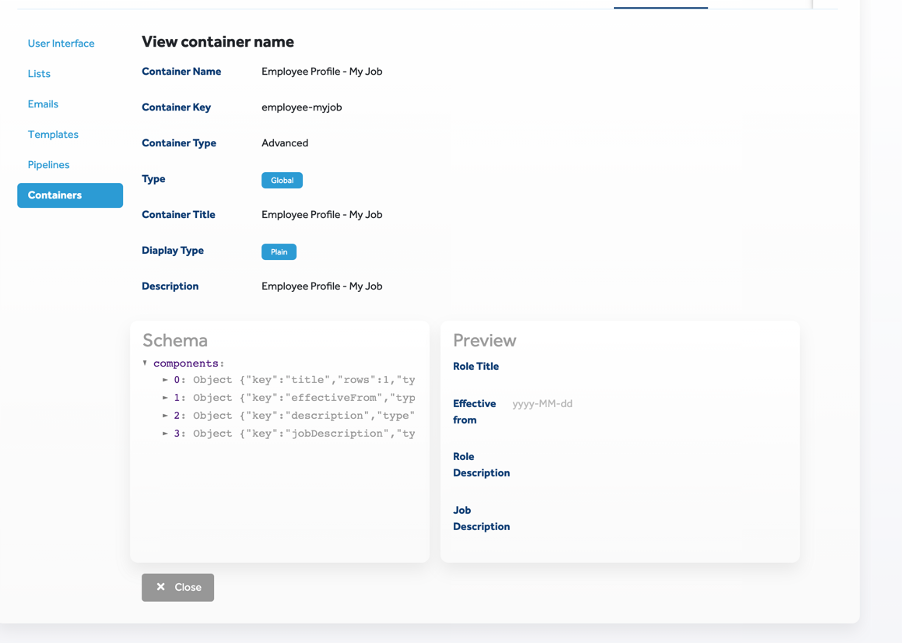The image size is (902, 644).
Task: Click the Job Description preview label
Action: click(x=481, y=518)
